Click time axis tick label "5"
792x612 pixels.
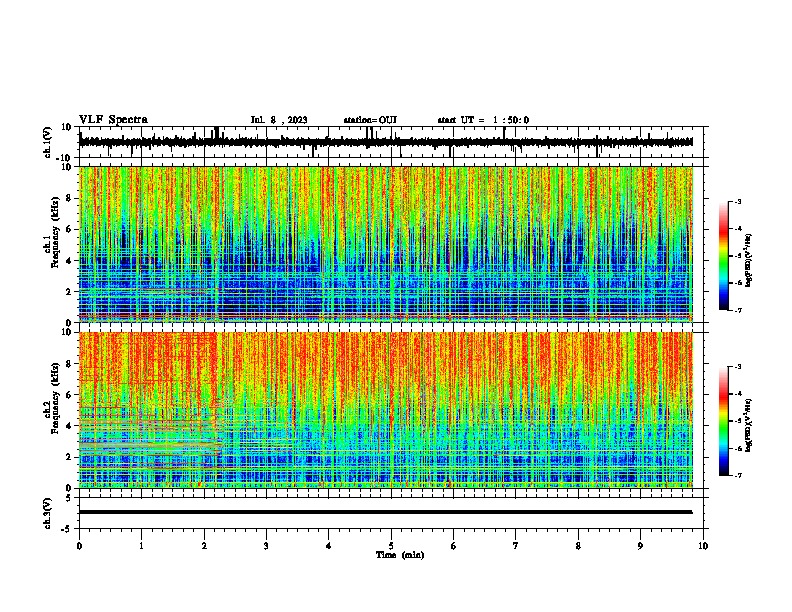[x=391, y=546]
